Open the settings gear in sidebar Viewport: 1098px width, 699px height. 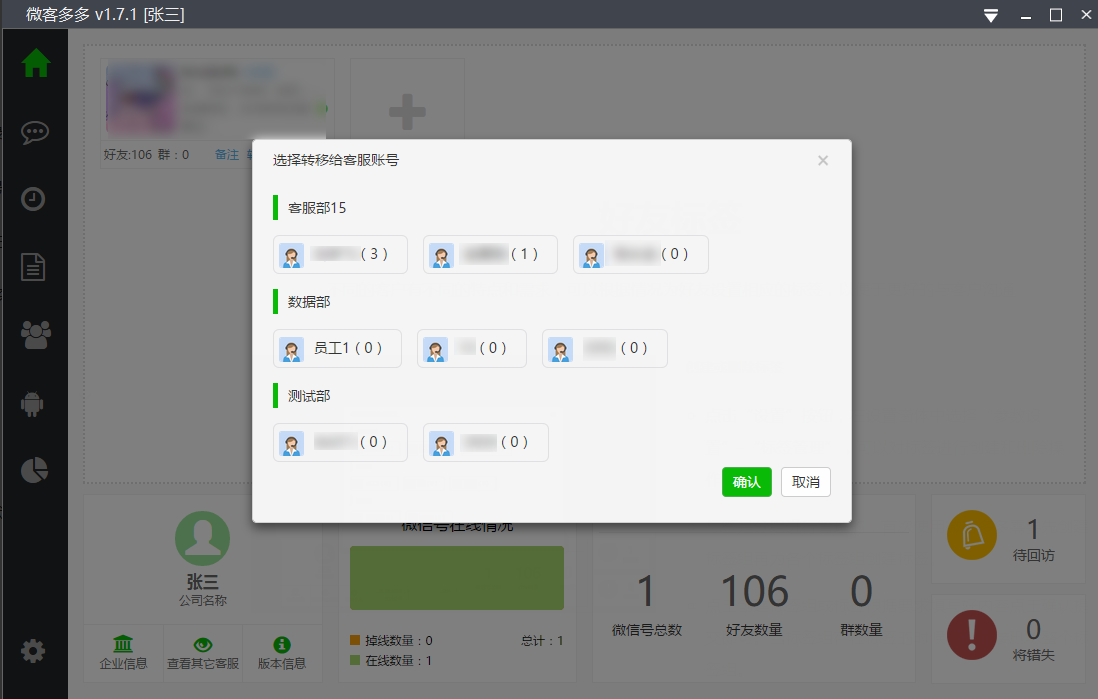tap(33, 651)
